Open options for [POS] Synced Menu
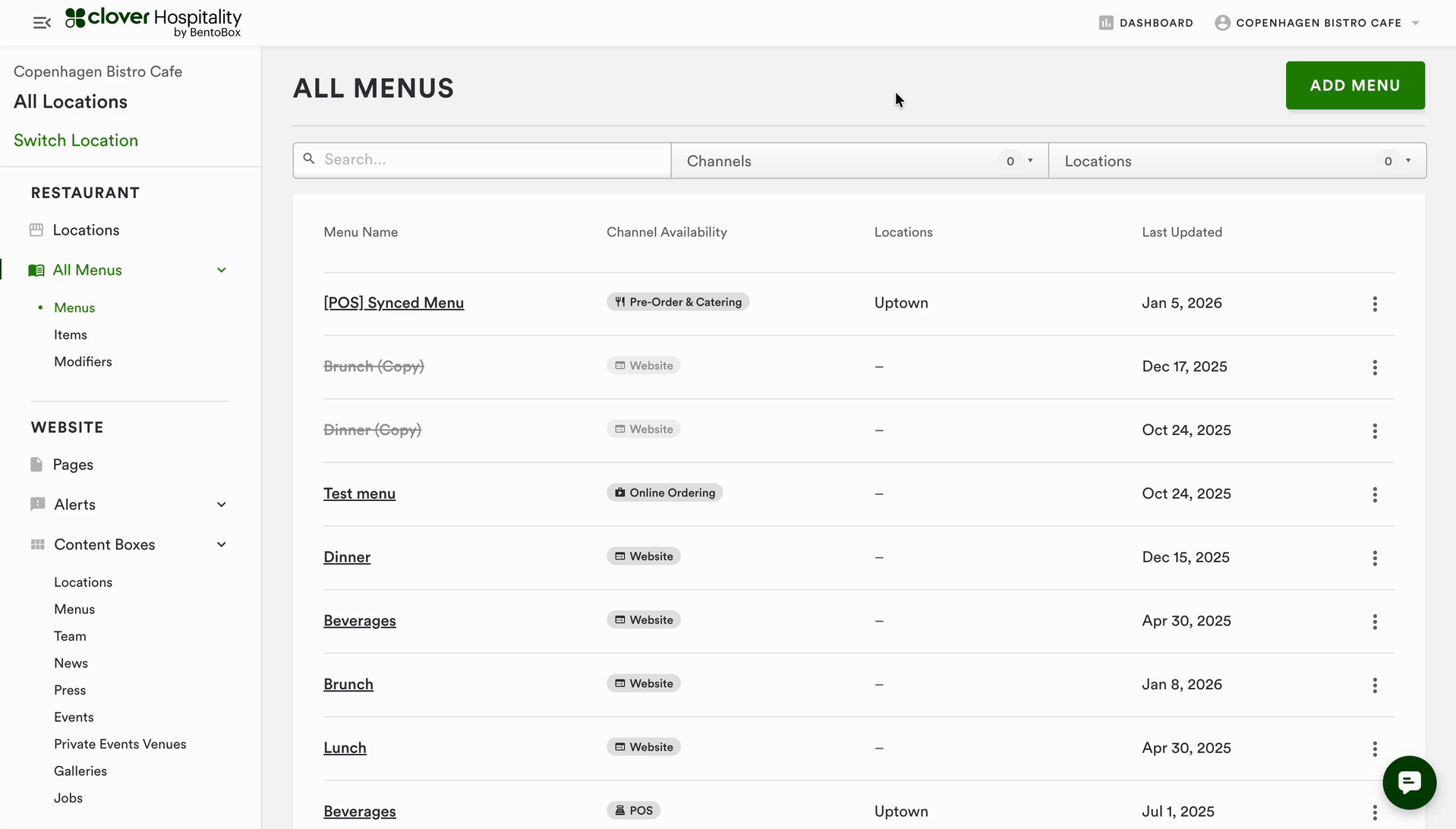The image size is (1456, 829). tap(1375, 304)
